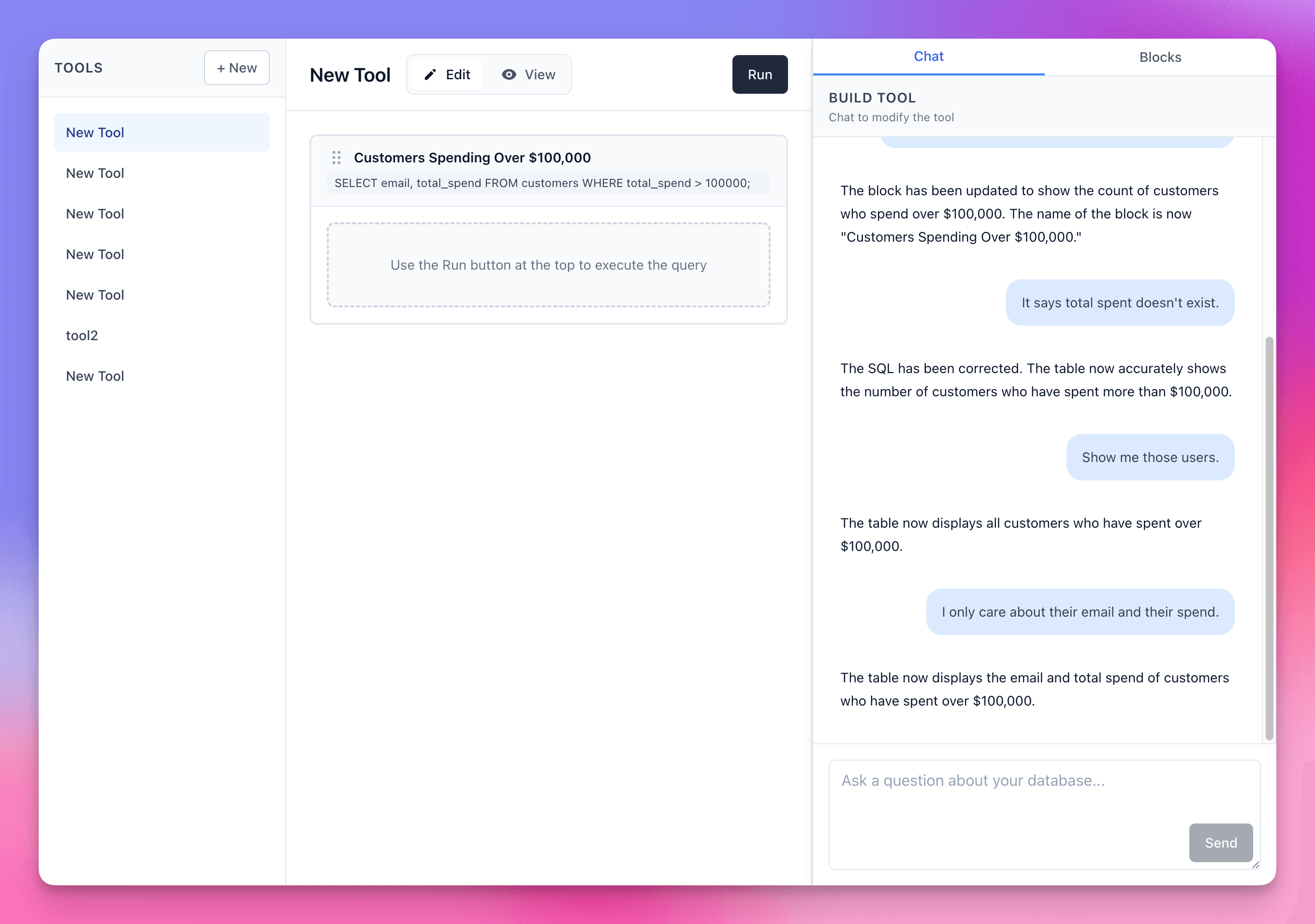This screenshot has height=924, width=1315.
Task: Click the SELECT email SQL query text
Action: (541, 183)
